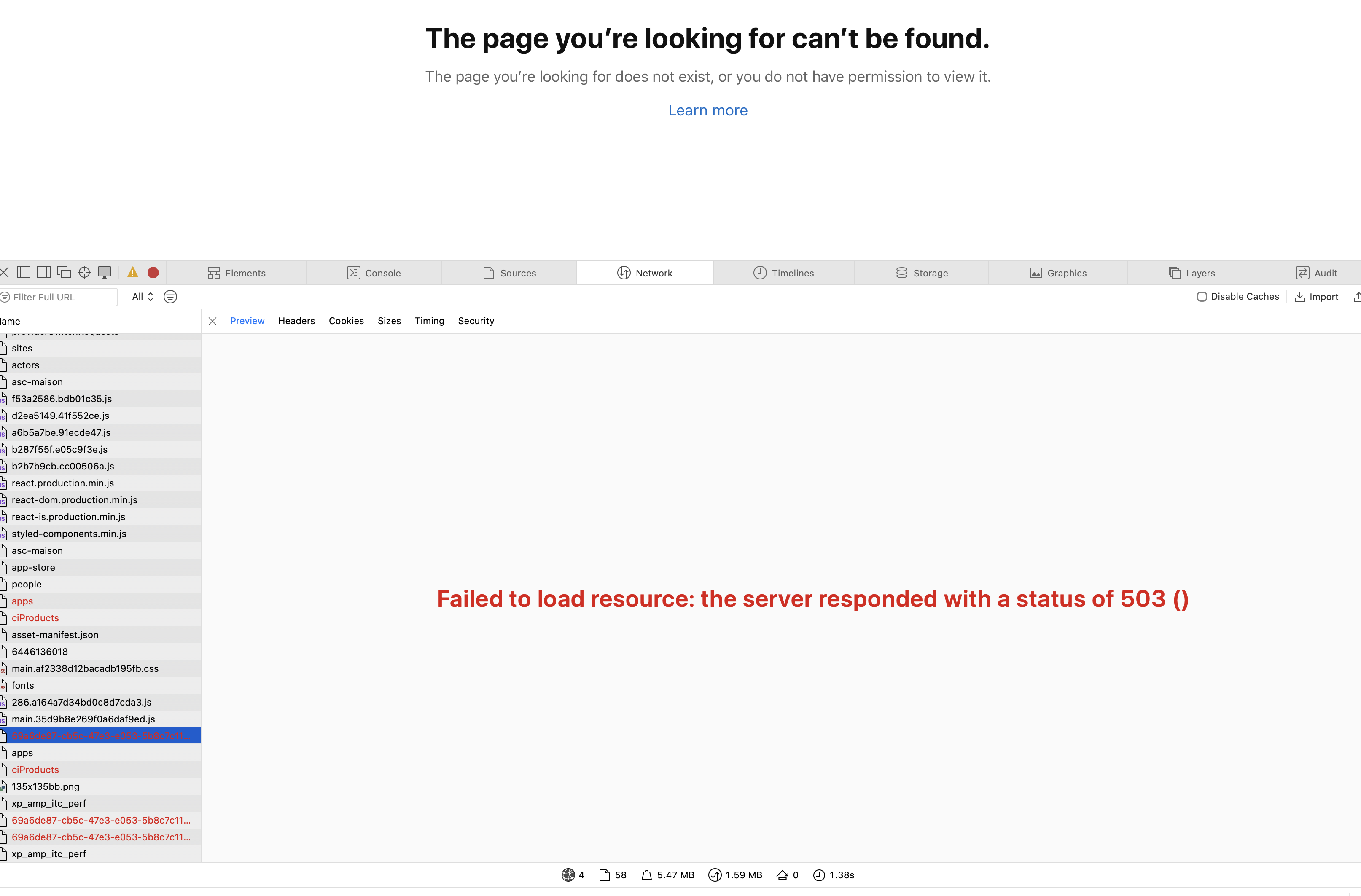Follow the Learn more link
The height and width of the screenshot is (896, 1361).
coord(707,110)
